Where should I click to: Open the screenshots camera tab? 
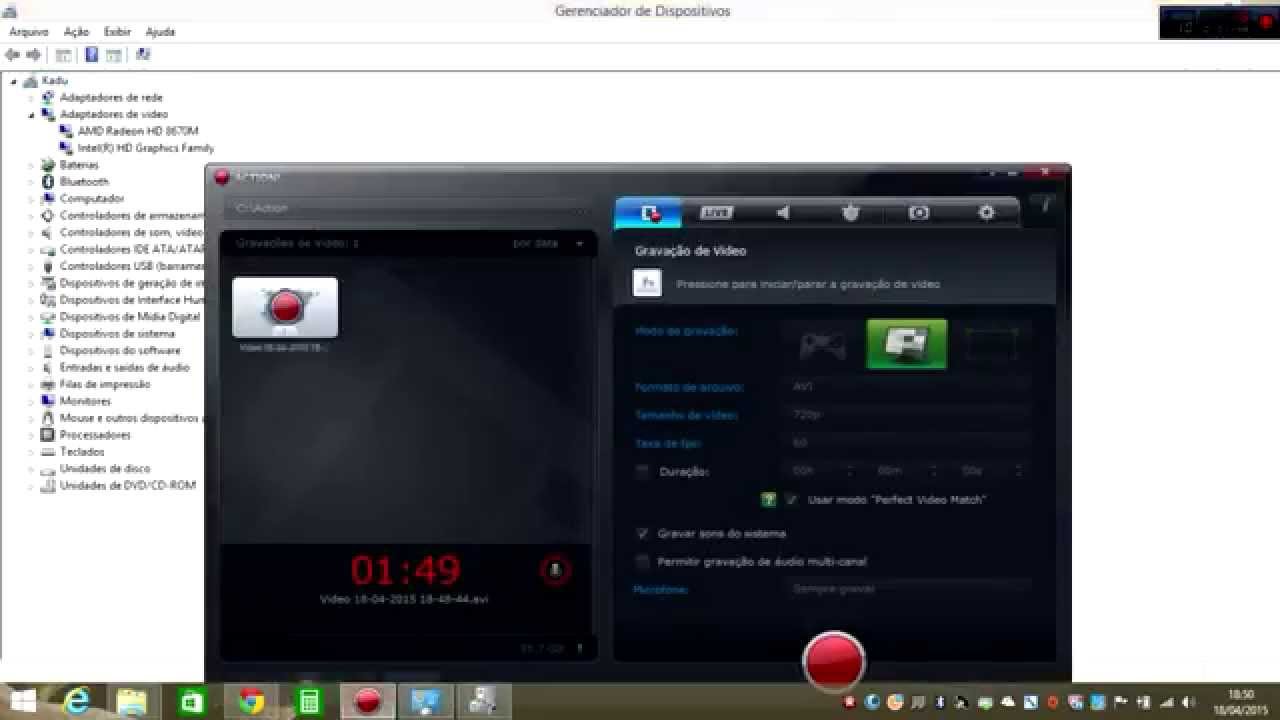tap(919, 212)
